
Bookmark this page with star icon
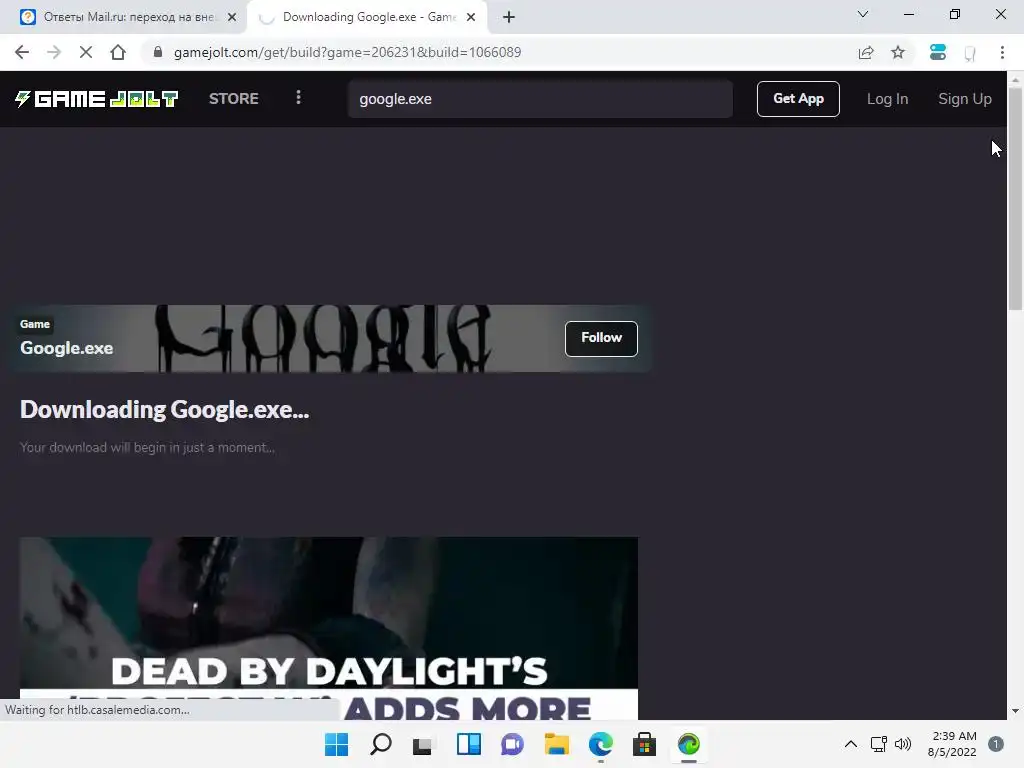pos(898,52)
